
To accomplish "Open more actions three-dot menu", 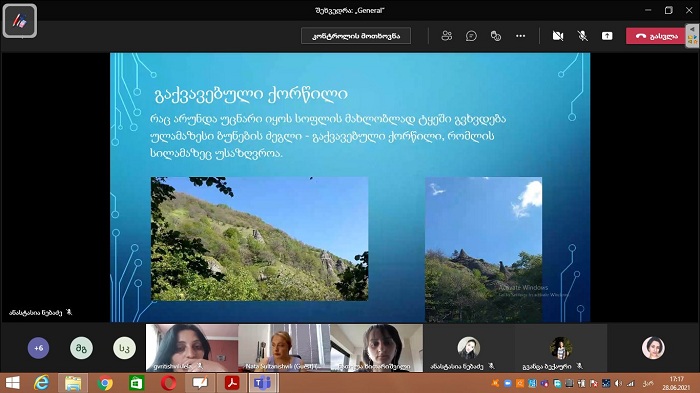I will (521, 36).
